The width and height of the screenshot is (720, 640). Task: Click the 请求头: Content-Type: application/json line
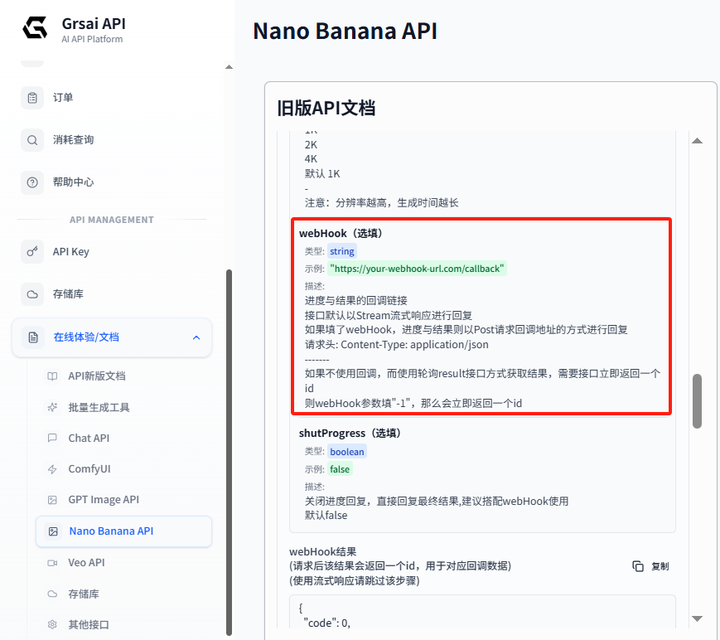click(x=397, y=345)
